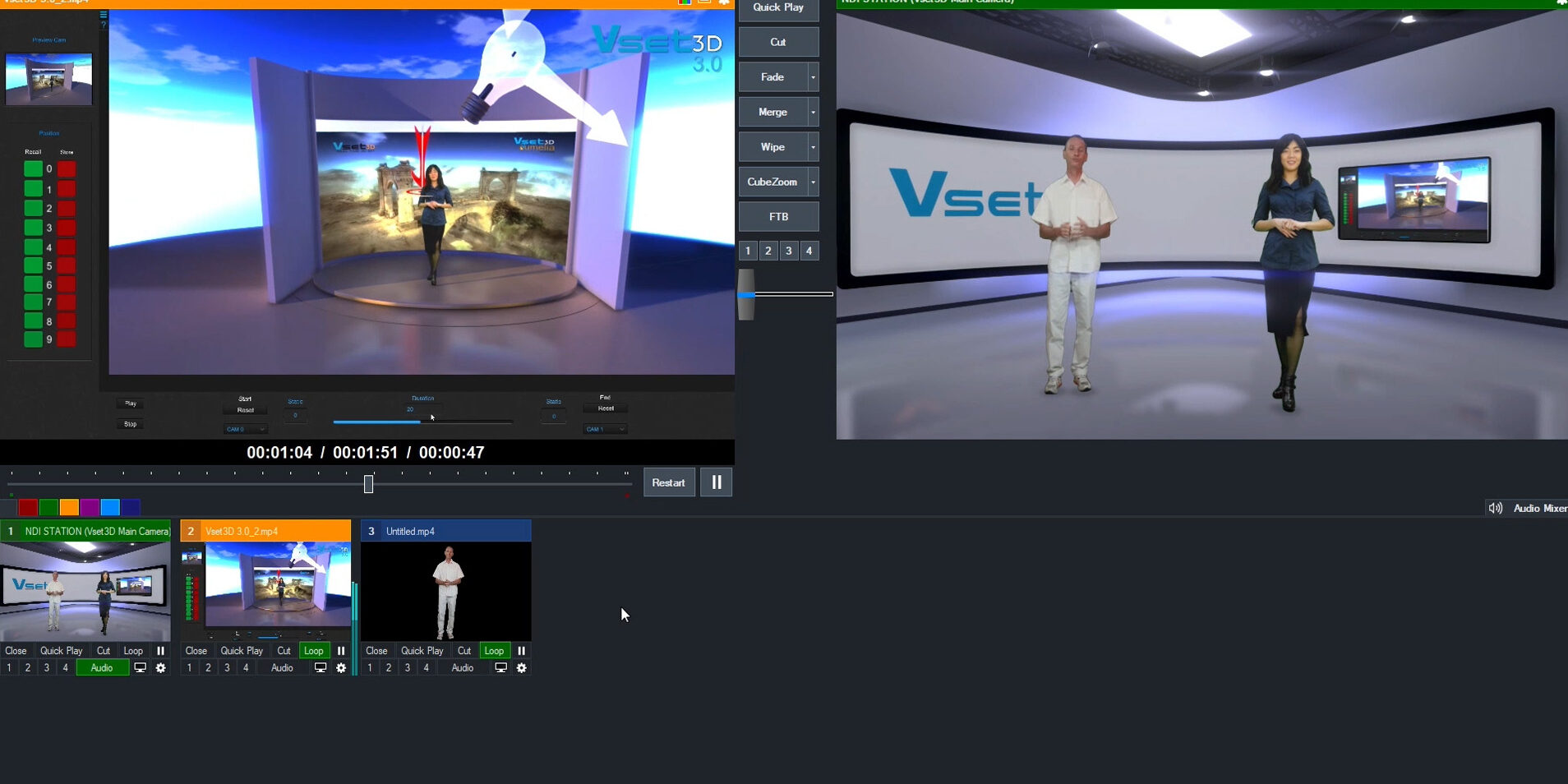
Task: Open the Fade transition dropdown arrow
Action: pos(814,77)
